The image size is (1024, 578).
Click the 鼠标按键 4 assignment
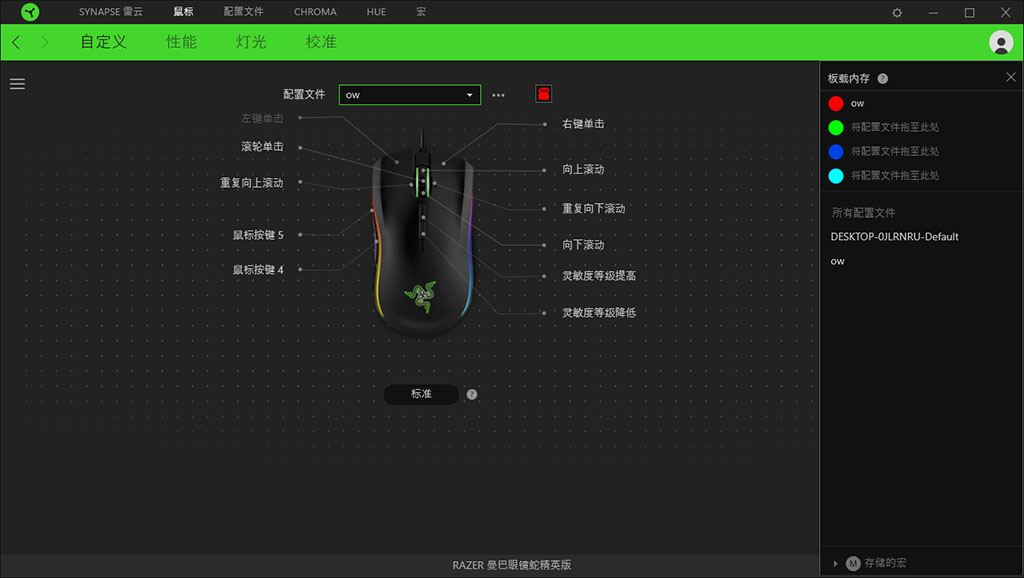pyautogui.click(x=259, y=270)
